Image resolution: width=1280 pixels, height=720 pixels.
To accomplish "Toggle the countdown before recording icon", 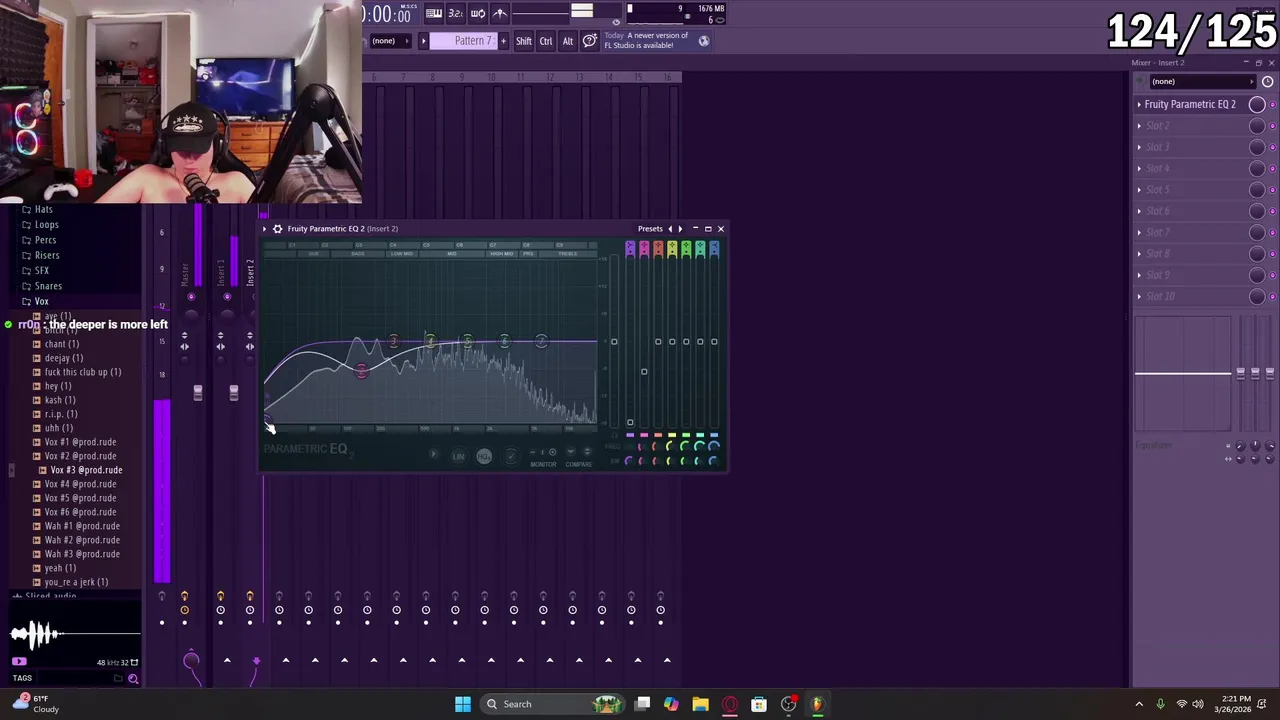I will [x=455, y=13].
